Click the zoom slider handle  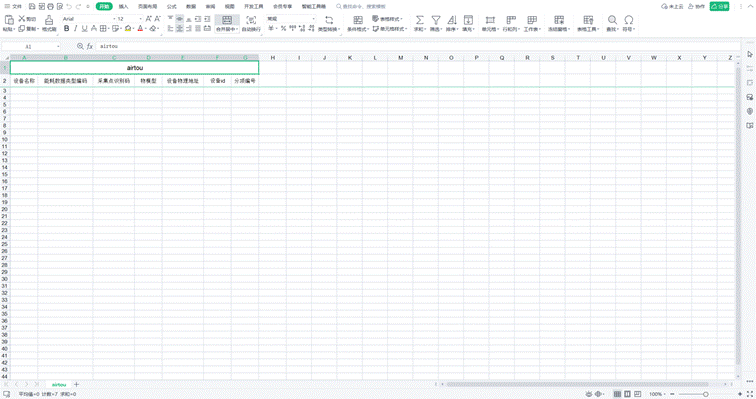point(706,394)
